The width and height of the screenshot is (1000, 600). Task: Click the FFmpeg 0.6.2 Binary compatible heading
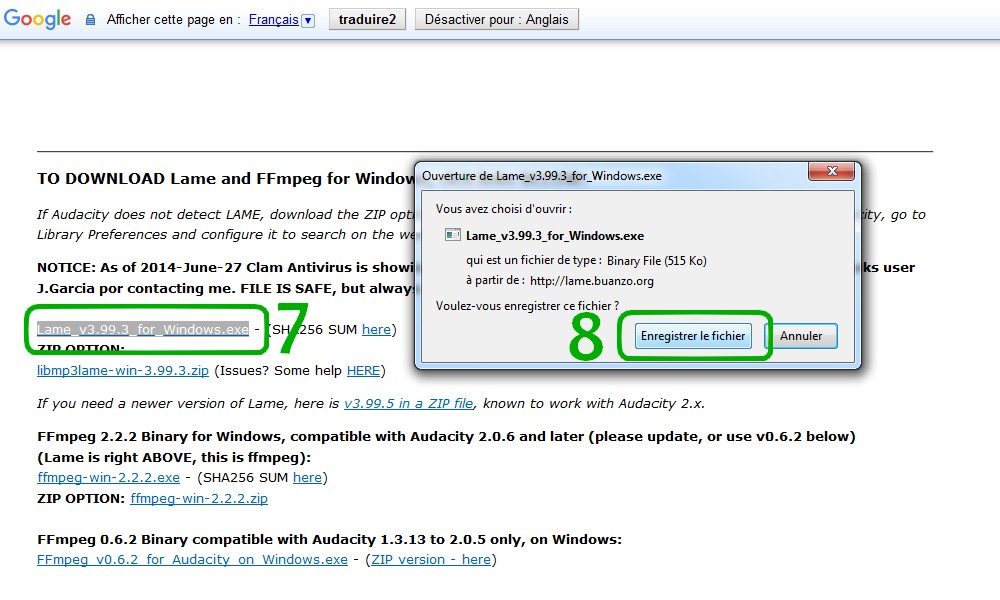pyautogui.click(x=330, y=539)
